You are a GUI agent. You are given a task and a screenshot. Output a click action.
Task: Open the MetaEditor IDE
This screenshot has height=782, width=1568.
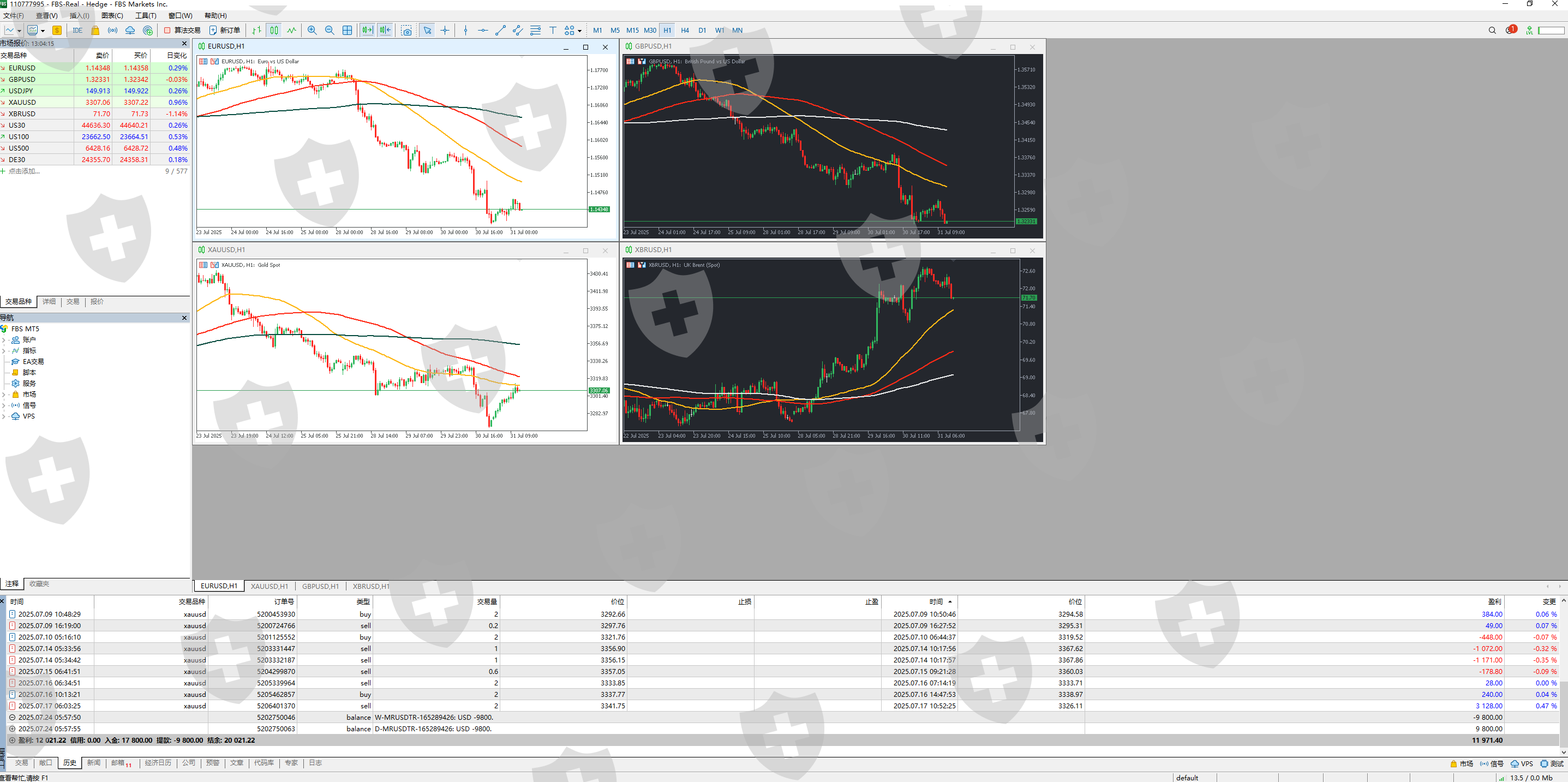77,31
